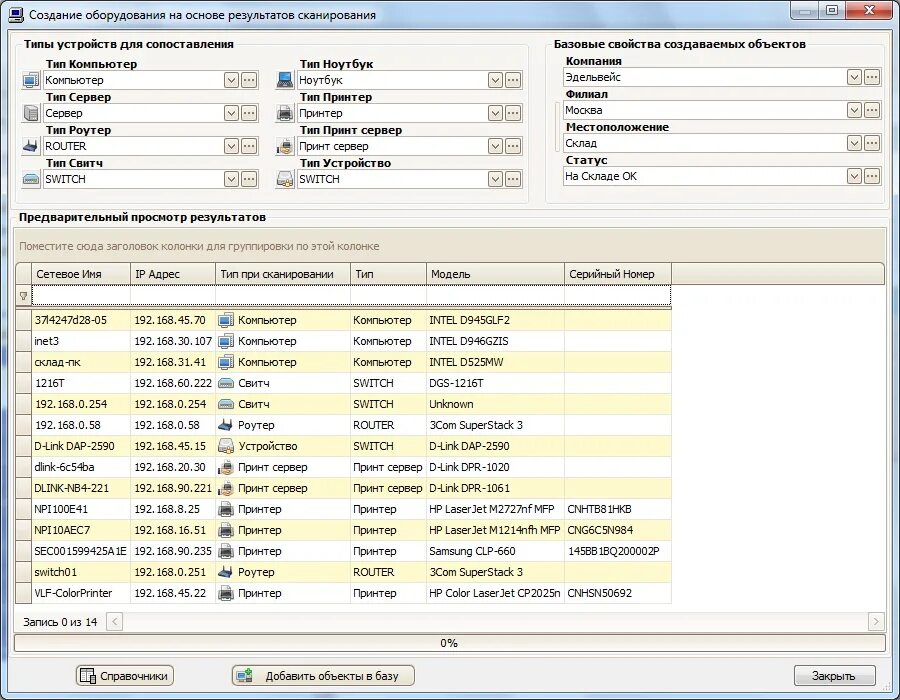Click the router icon beside Тип Роутер
900x700 pixels.
tap(30, 146)
